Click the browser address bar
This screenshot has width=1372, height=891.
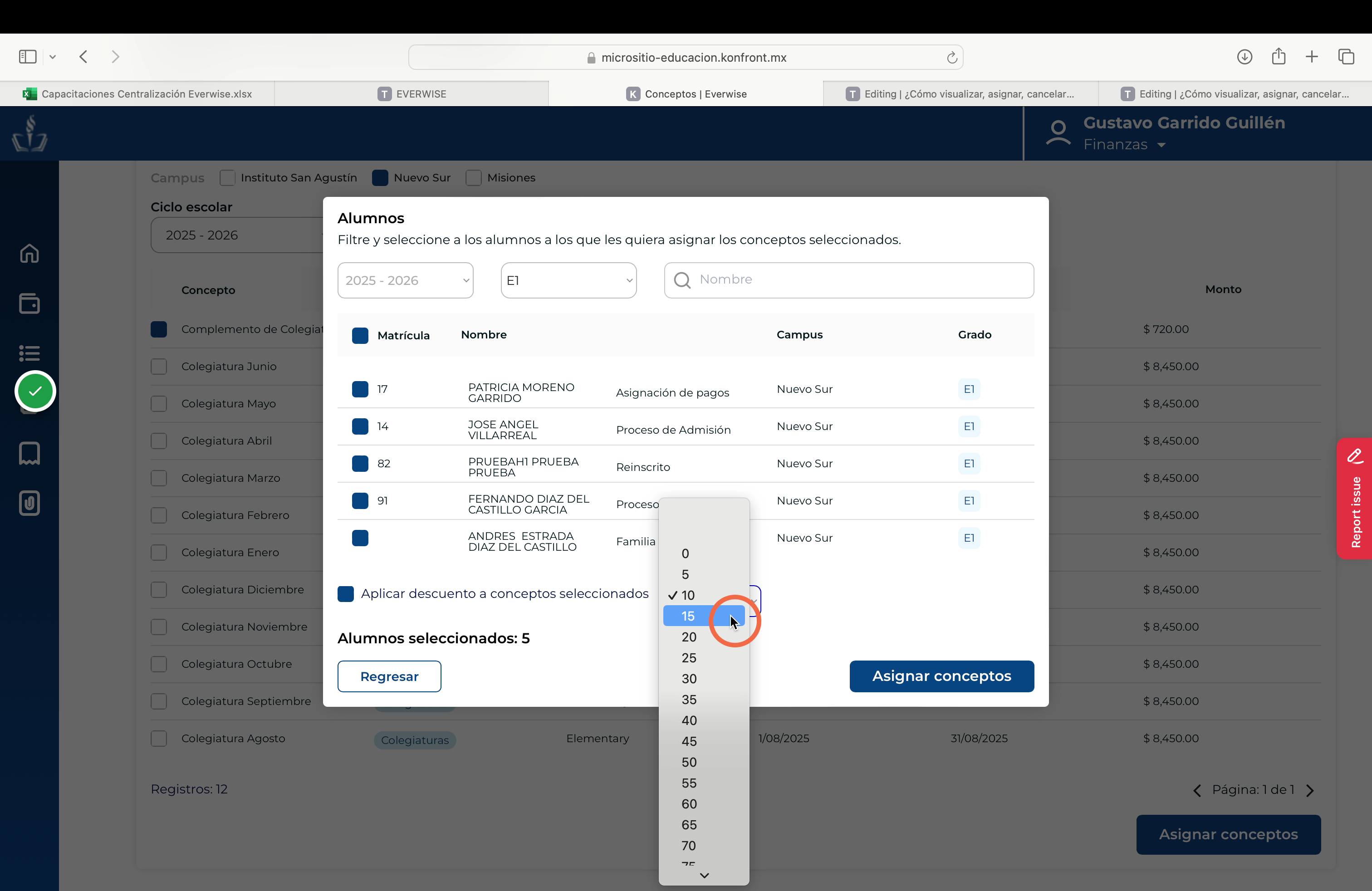(686, 57)
